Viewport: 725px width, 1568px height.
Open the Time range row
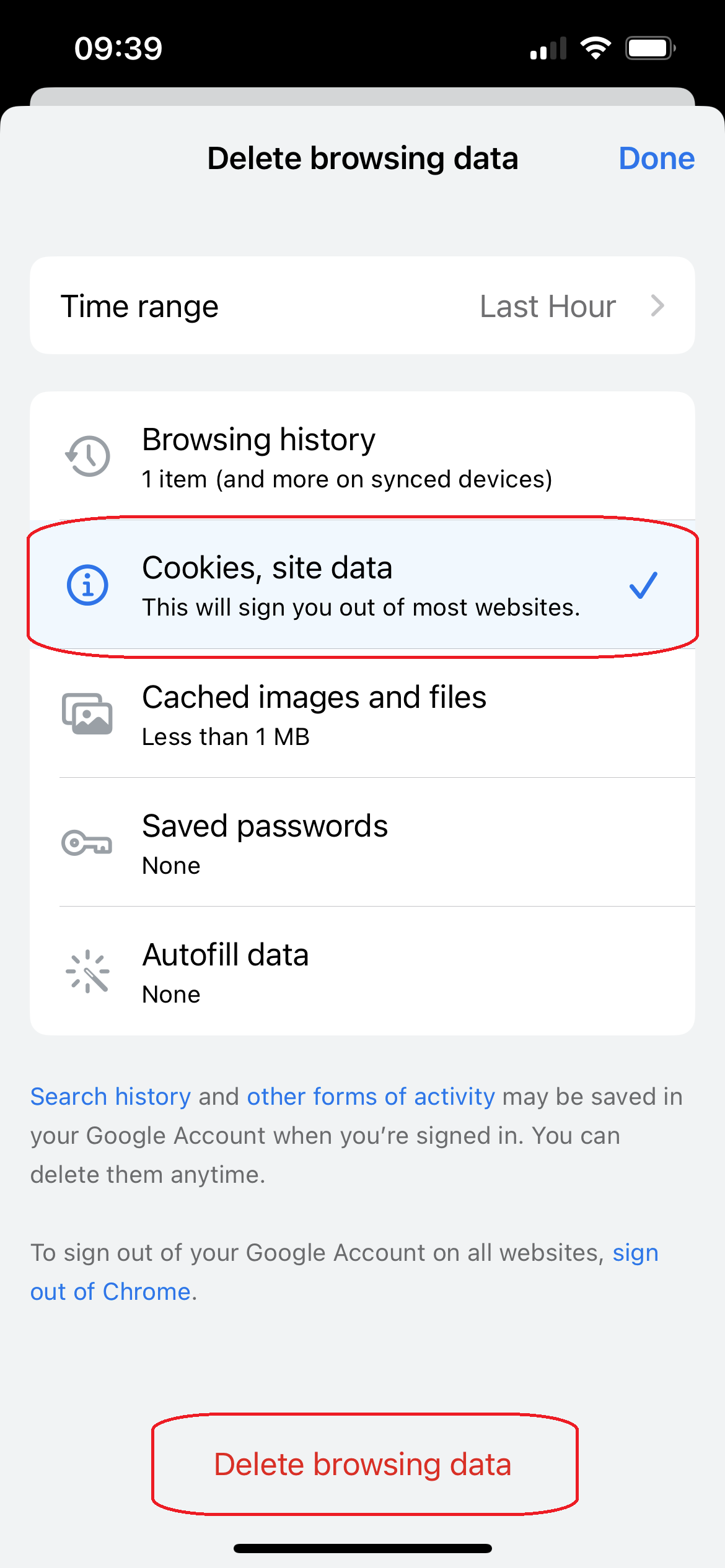pyautogui.click(x=362, y=306)
